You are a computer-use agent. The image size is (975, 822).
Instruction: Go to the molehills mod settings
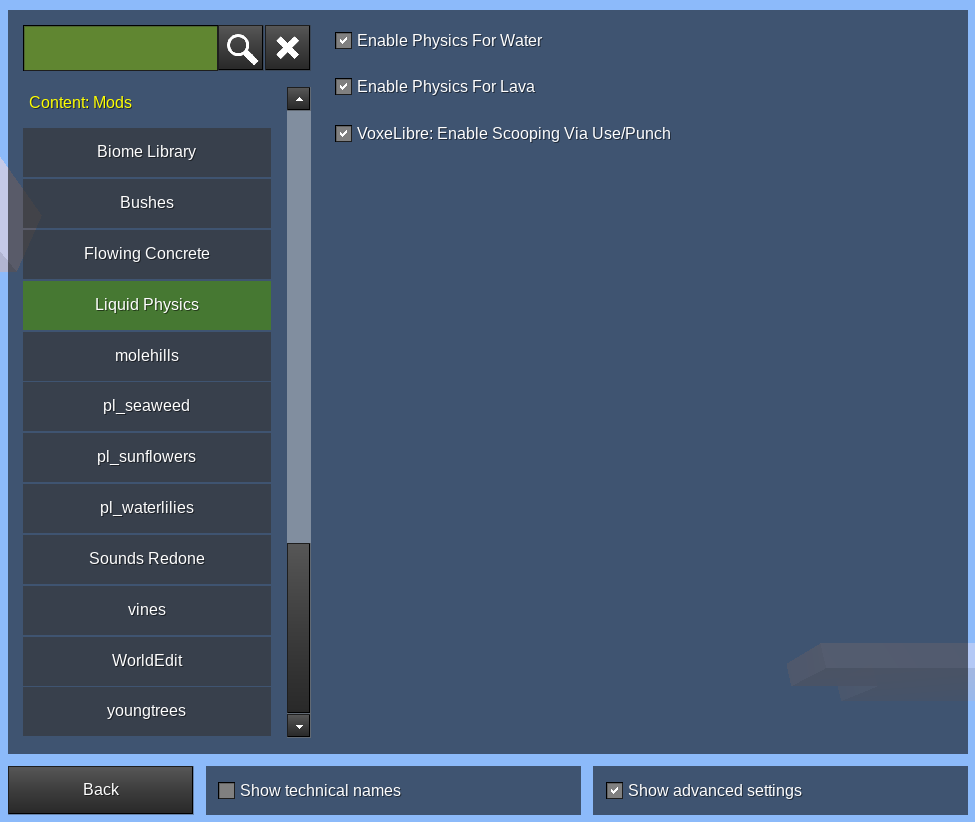pos(147,356)
